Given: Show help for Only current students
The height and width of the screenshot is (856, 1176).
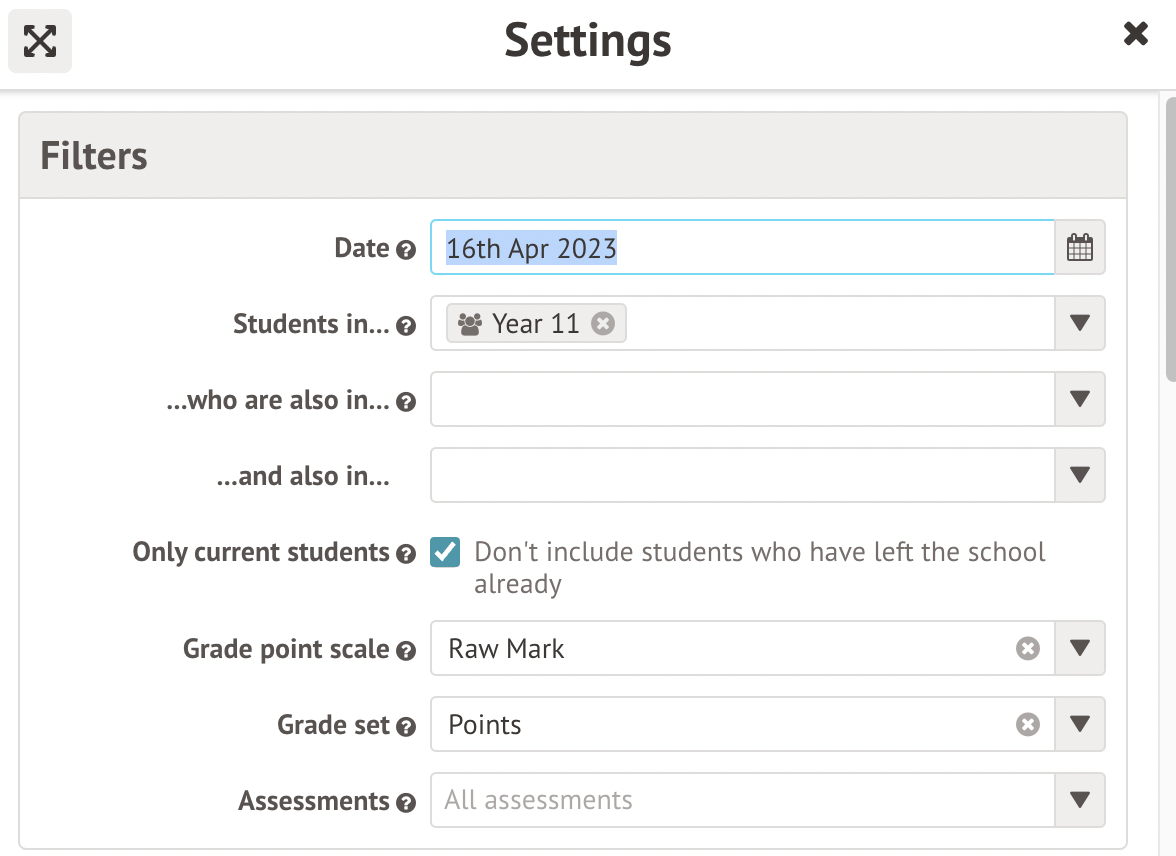Looking at the screenshot, I should (405, 554).
